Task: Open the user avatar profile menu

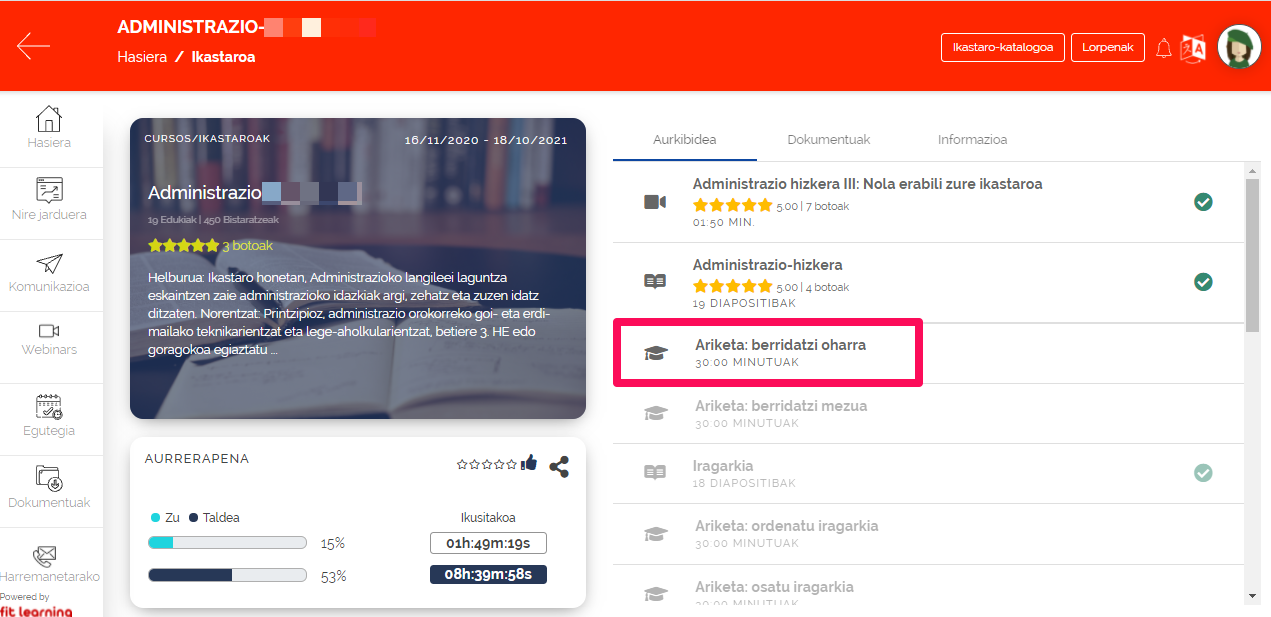Action: (1239, 47)
